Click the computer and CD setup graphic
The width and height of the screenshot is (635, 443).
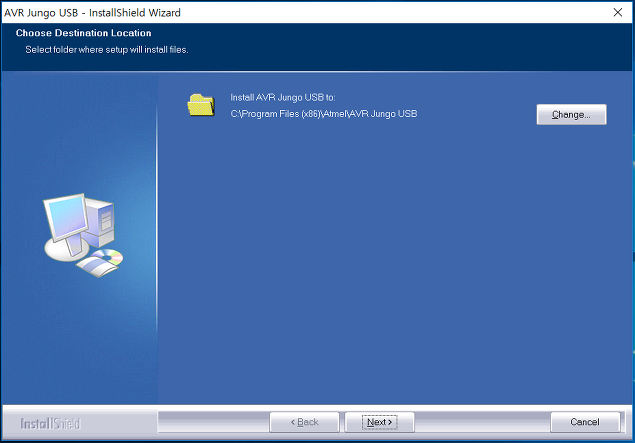click(x=83, y=235)
